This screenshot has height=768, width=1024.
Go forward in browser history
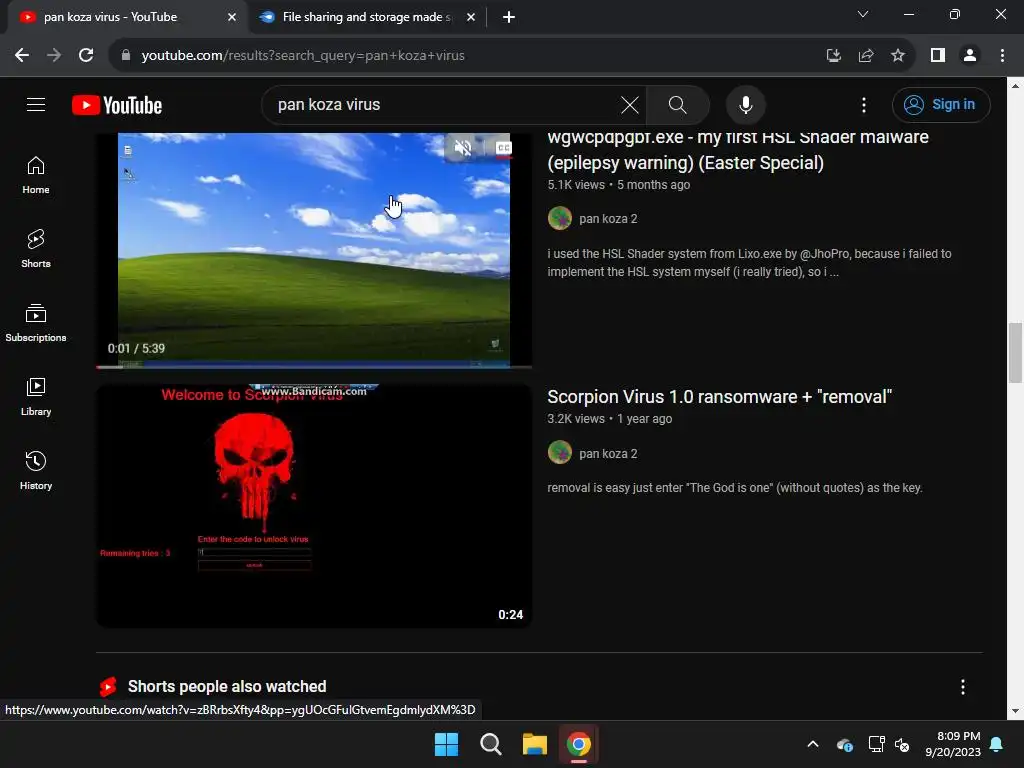pyautogui.click(x=54, y=56)
